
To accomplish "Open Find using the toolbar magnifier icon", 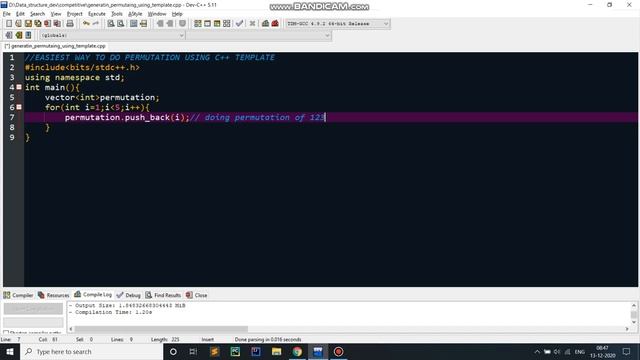I will pos(111,24).
